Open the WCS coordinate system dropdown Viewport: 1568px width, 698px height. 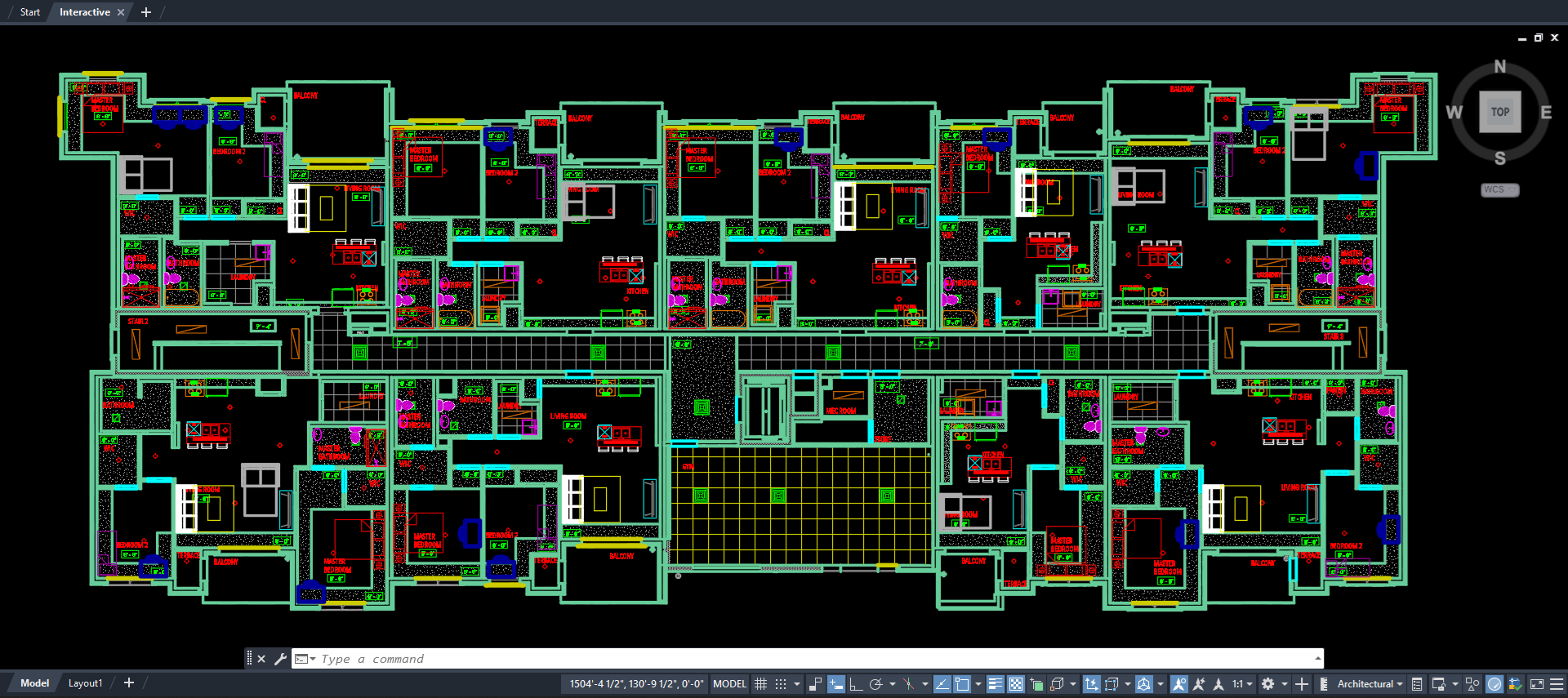coord(1499,189)
